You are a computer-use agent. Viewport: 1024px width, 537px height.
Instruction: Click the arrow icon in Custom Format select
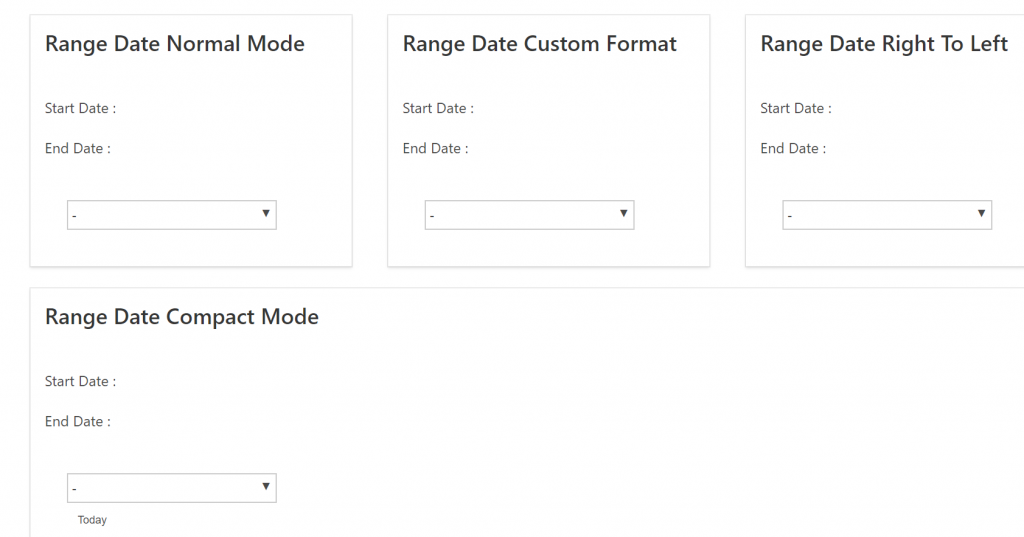(624, 214)
